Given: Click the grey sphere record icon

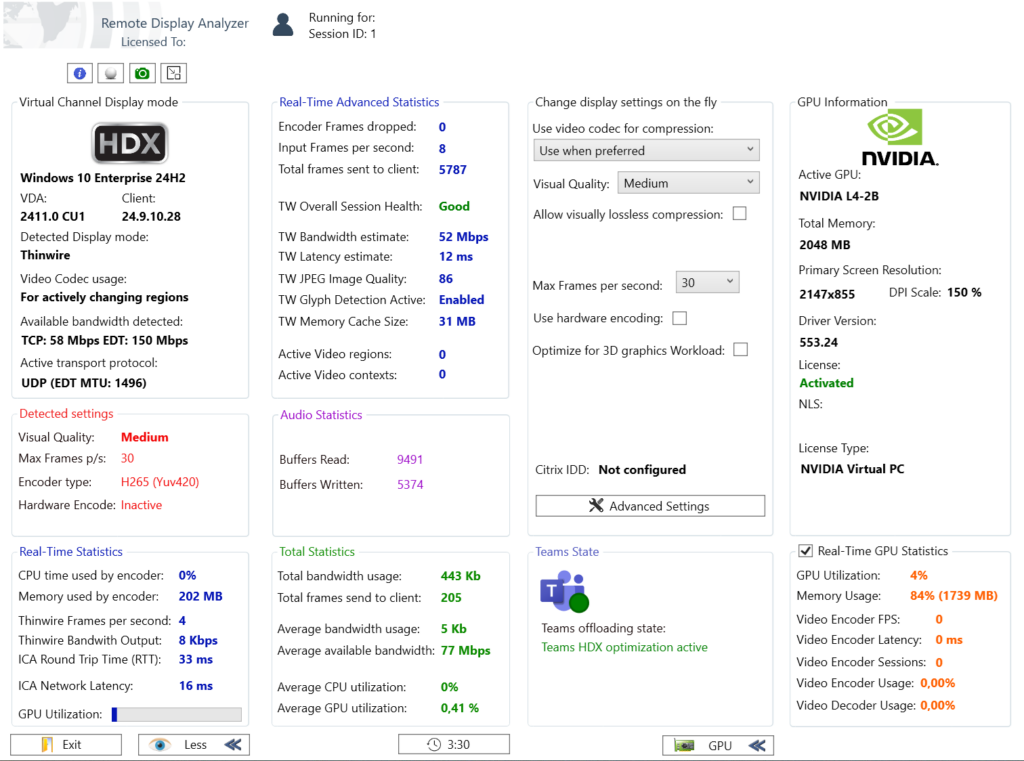Looking at the screenshot, I should point(111,73).
